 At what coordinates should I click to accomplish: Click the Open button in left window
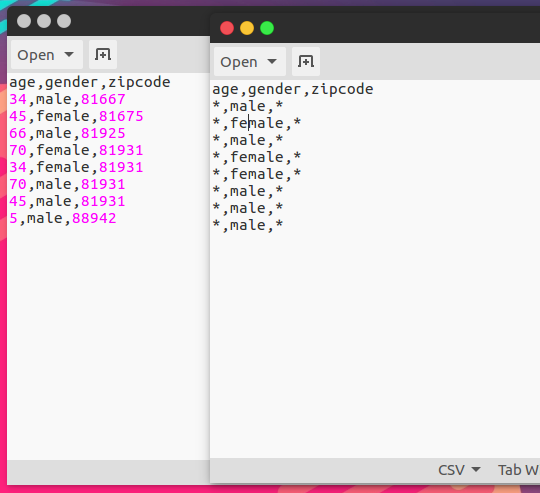pyautogui.click(x=36, y=55)
